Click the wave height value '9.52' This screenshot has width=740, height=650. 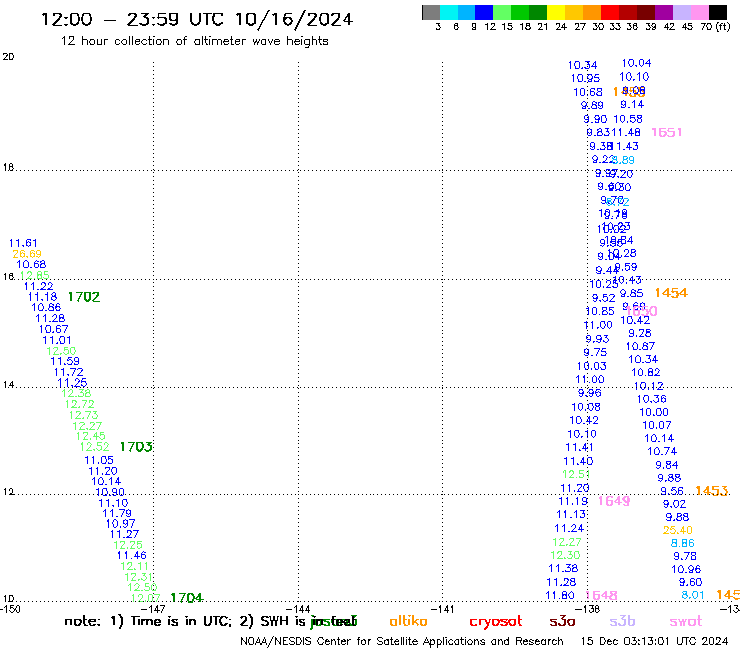pos(604,298)
